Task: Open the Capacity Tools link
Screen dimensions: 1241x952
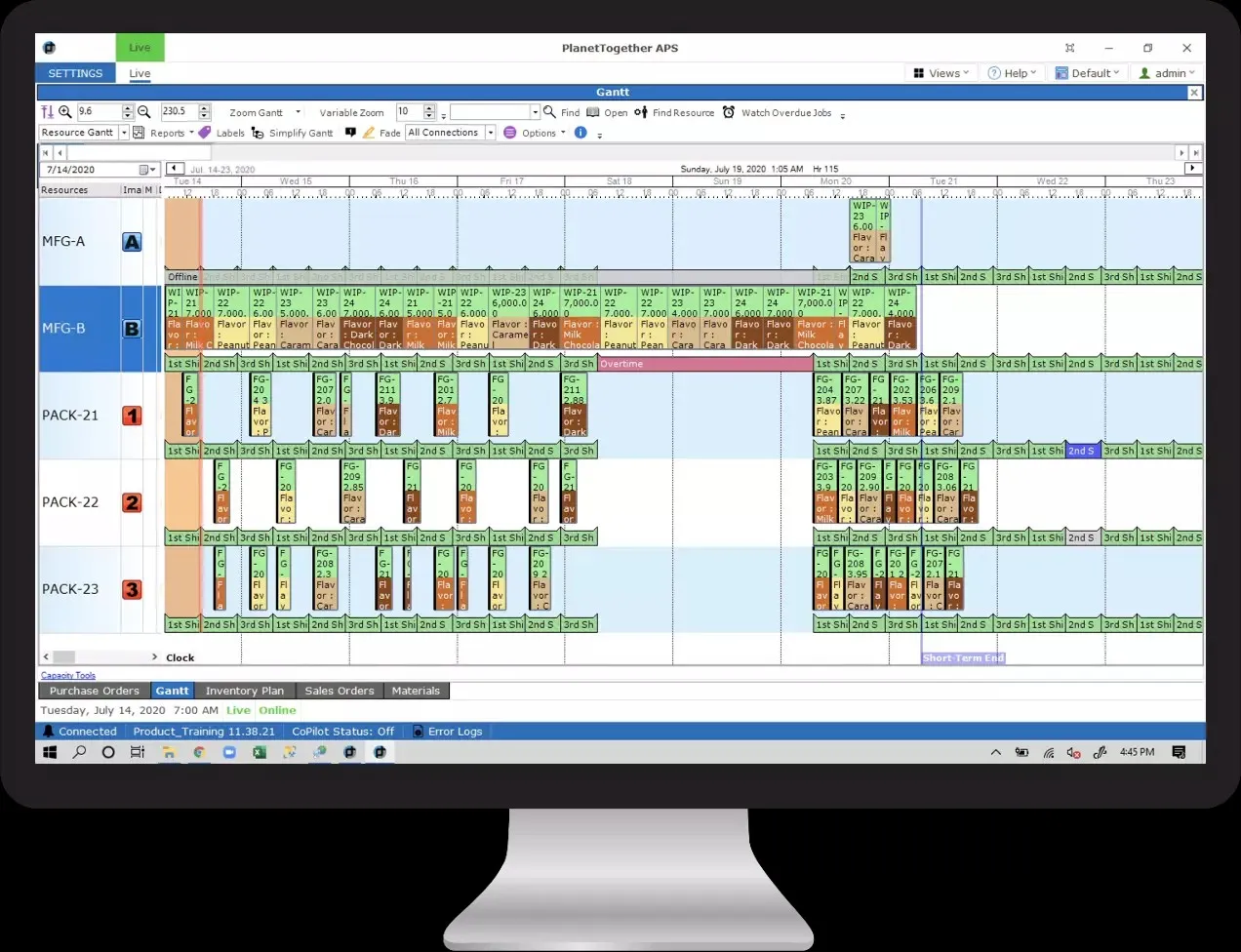Action: (68, 675)
